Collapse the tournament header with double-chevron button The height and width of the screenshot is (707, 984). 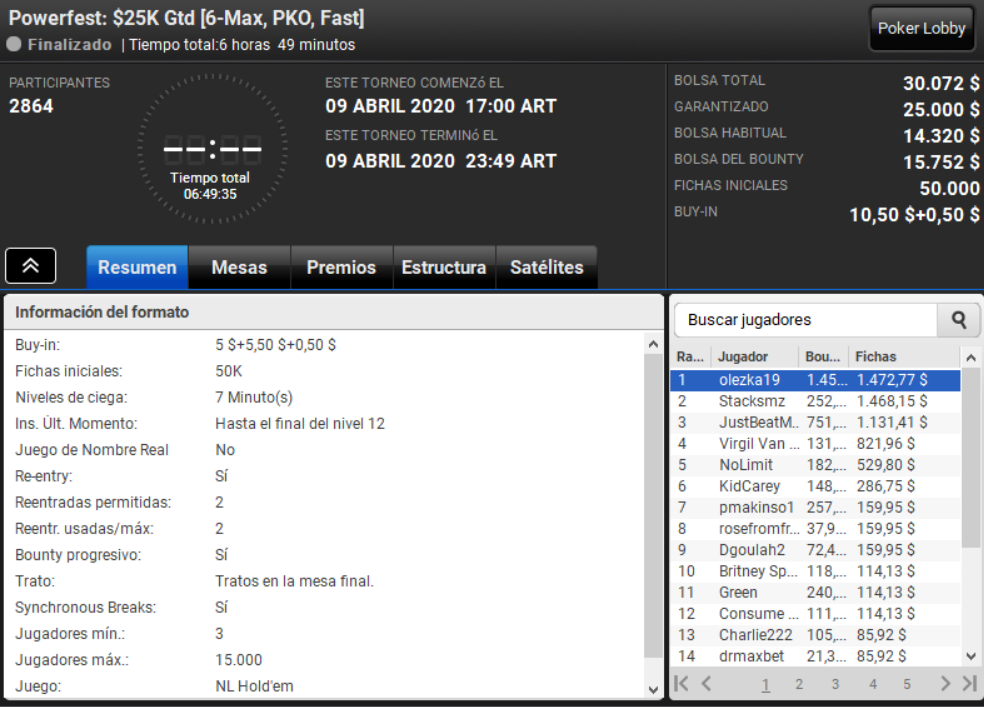(31, 266)
